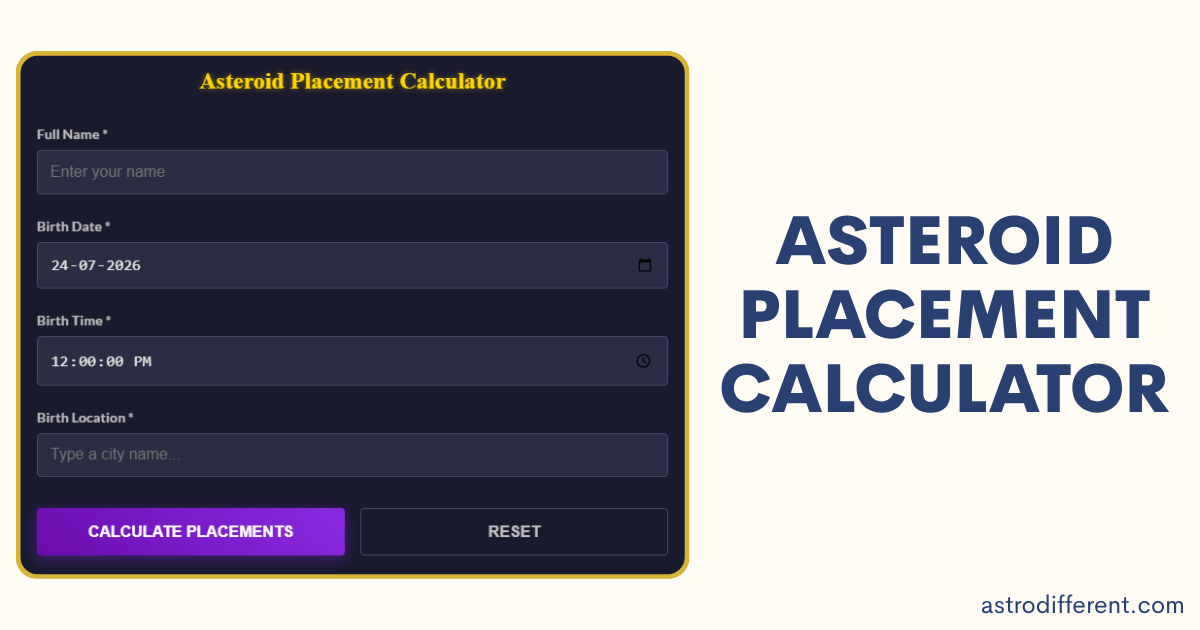Select the year 2026 in Birth Date
The width and height of the screenshot is (1200, 630).
coord(123,266)
